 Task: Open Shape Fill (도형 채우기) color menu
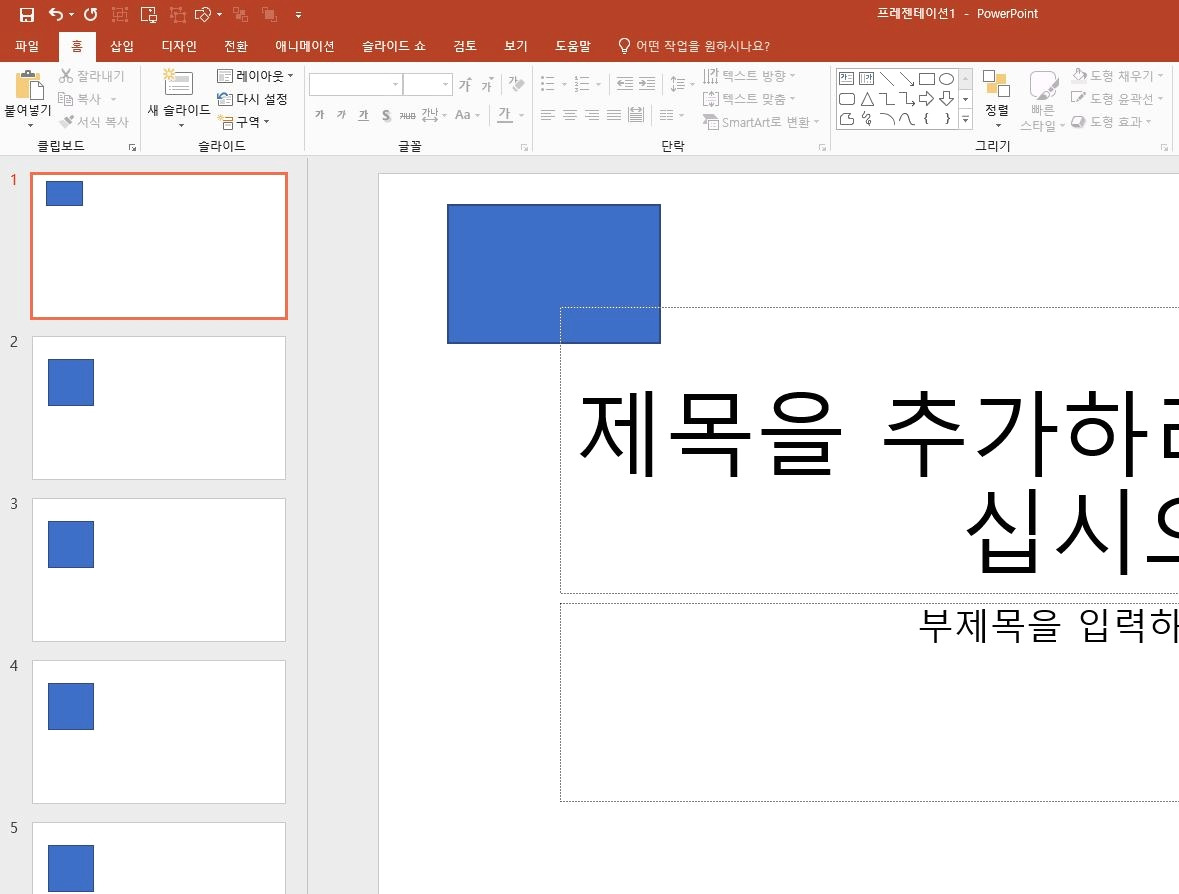point(1117,76)
